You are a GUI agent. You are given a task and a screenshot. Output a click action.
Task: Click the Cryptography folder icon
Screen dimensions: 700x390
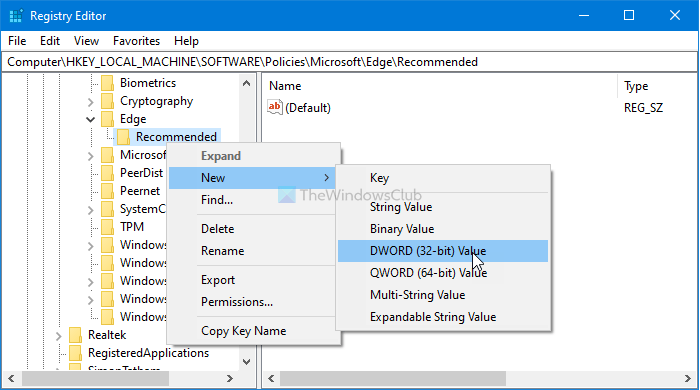pos(107,101)
